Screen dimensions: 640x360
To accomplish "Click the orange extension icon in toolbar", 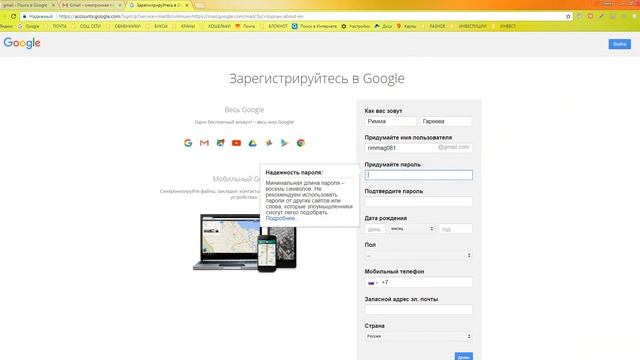I will coord(590,16).
